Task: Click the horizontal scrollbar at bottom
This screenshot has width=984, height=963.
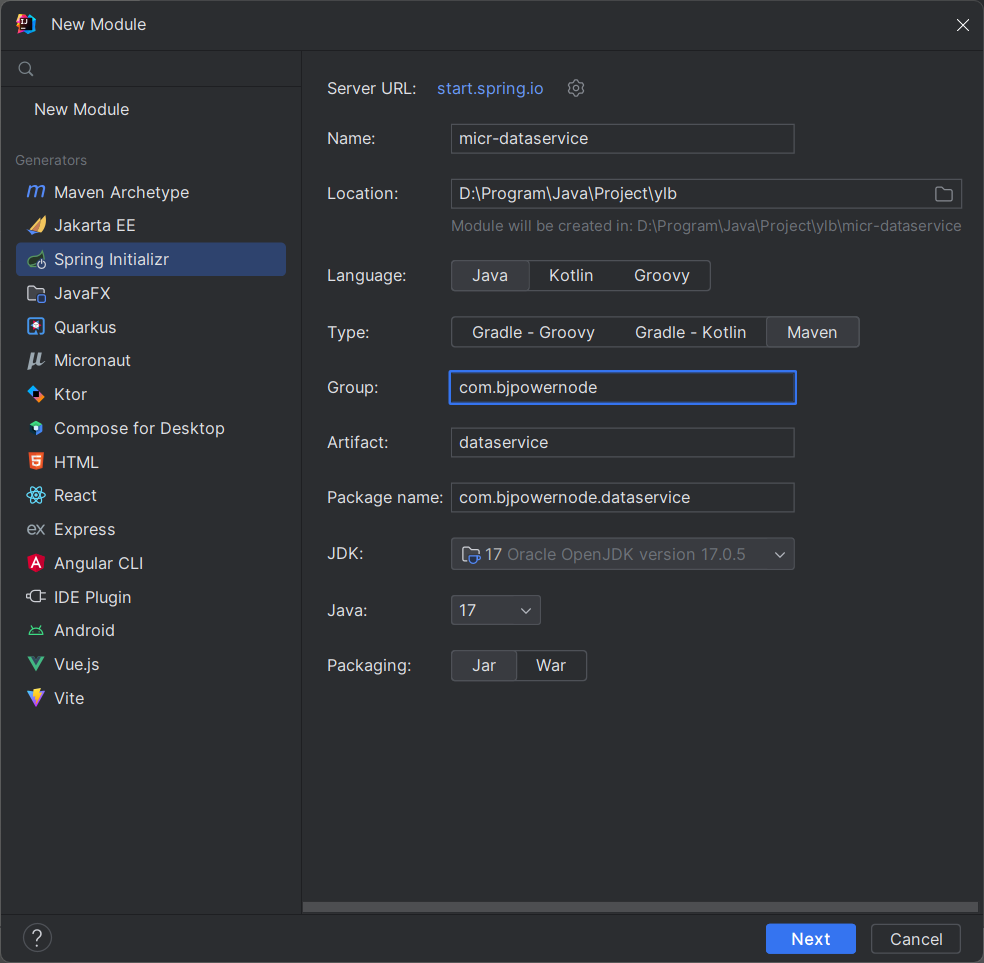Action: coord(640,907)
